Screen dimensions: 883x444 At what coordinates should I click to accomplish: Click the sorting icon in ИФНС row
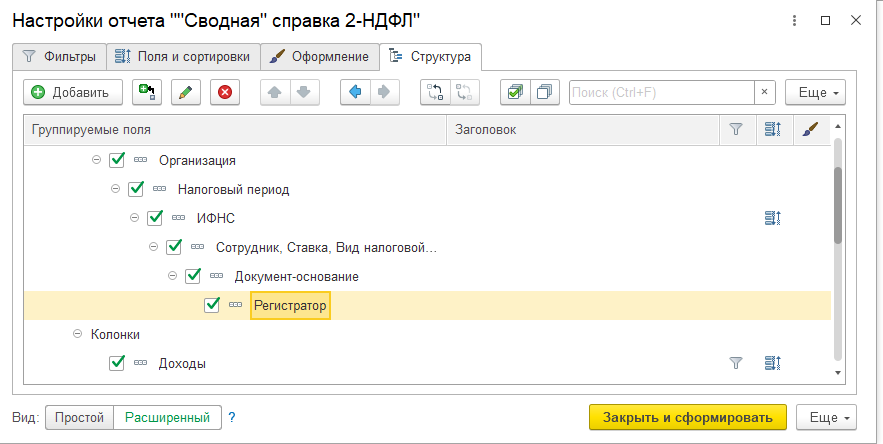click(x=772, y=217)
